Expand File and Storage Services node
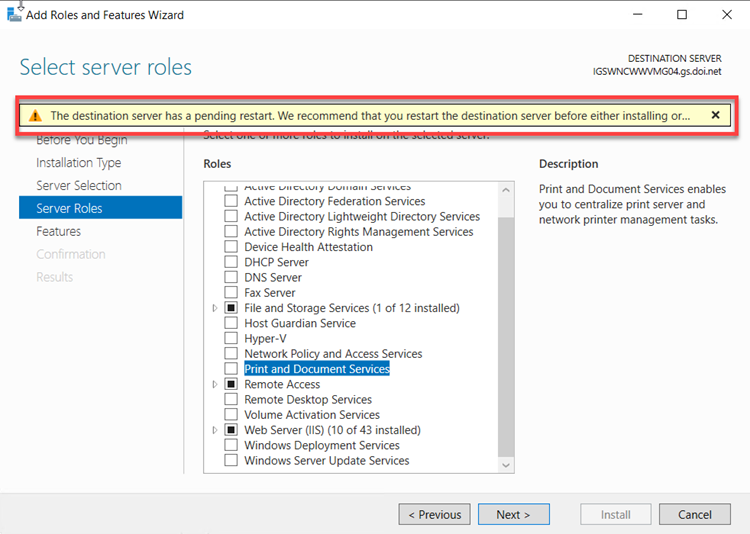Image resolution: width=750 pixels, height=534 pixels. 215,308
